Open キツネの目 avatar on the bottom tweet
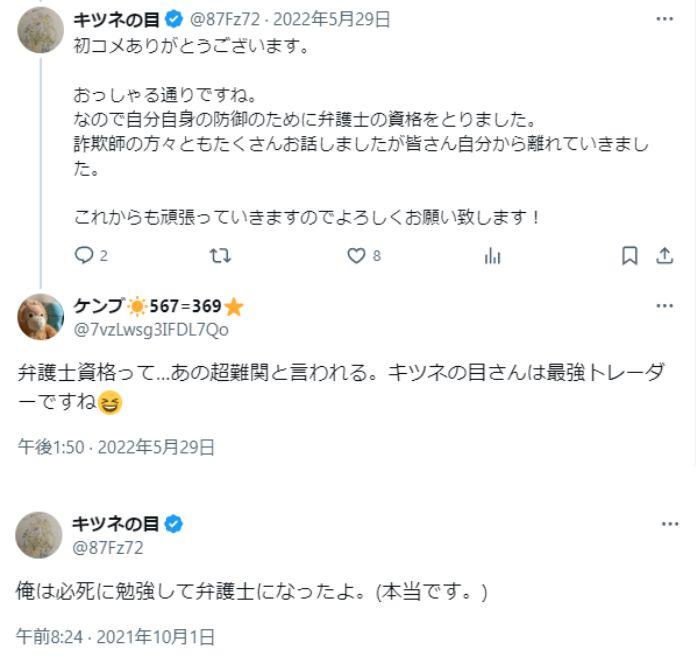This screenshot has width=700, height=670. tap(39, 535)
